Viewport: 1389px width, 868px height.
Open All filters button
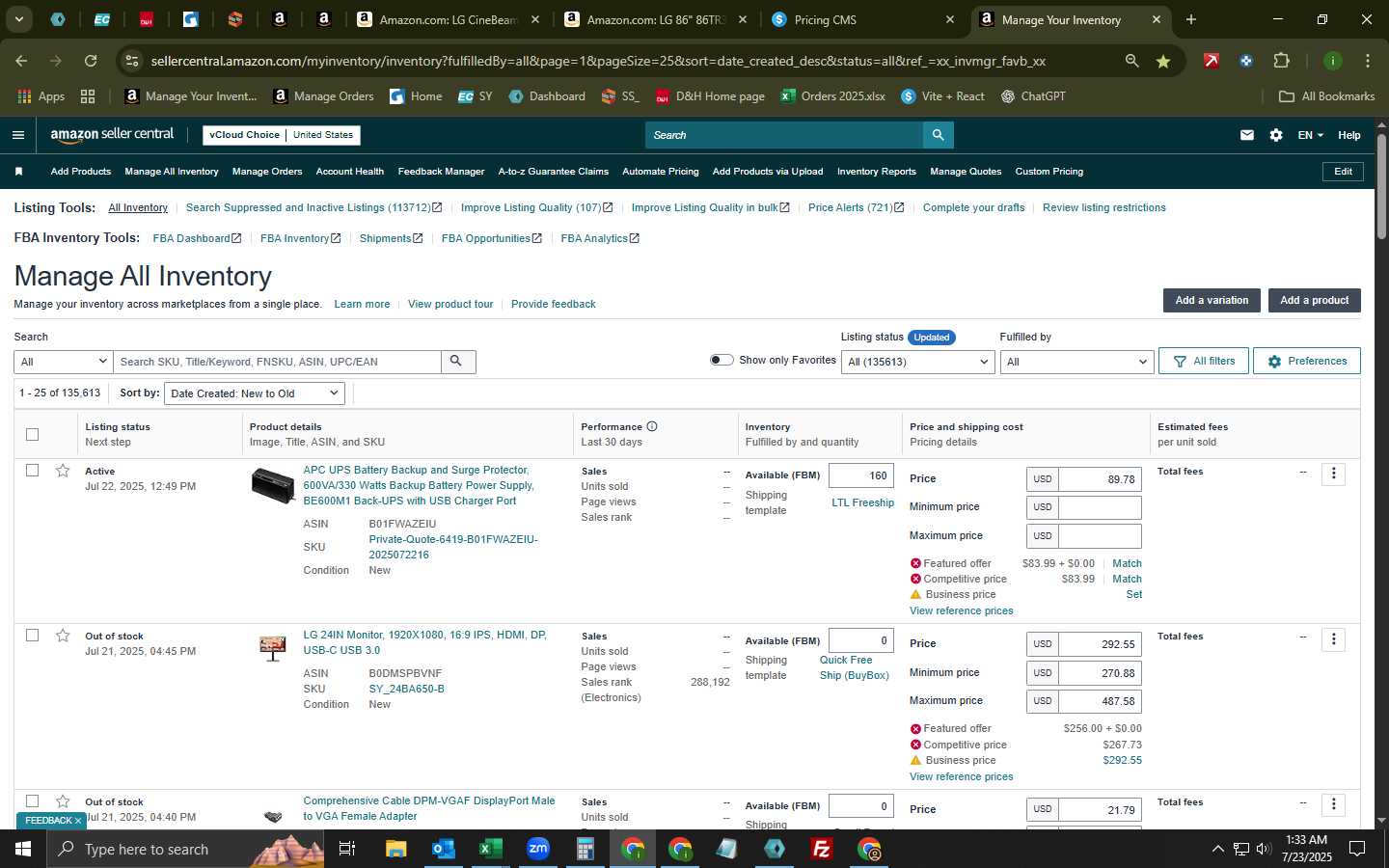pyautogui.click(x=1204, y=361)
